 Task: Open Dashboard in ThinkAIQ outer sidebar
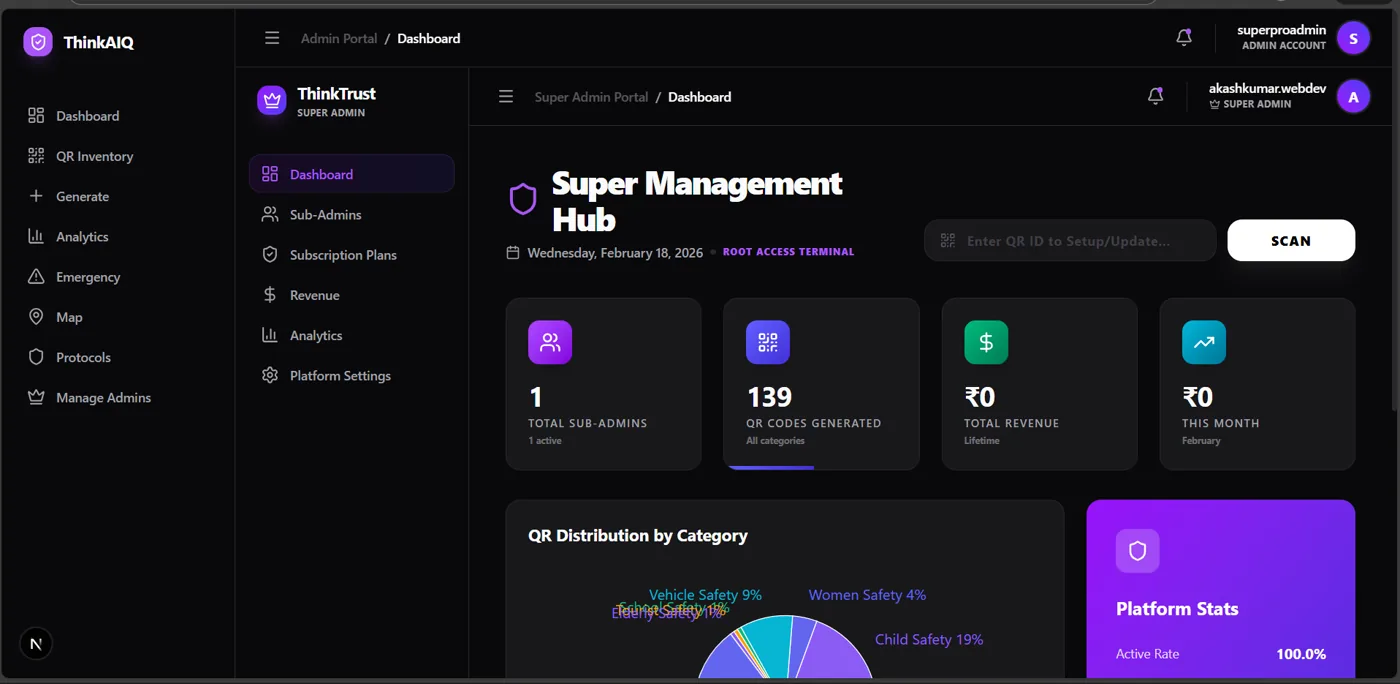[x=87, y=116]
